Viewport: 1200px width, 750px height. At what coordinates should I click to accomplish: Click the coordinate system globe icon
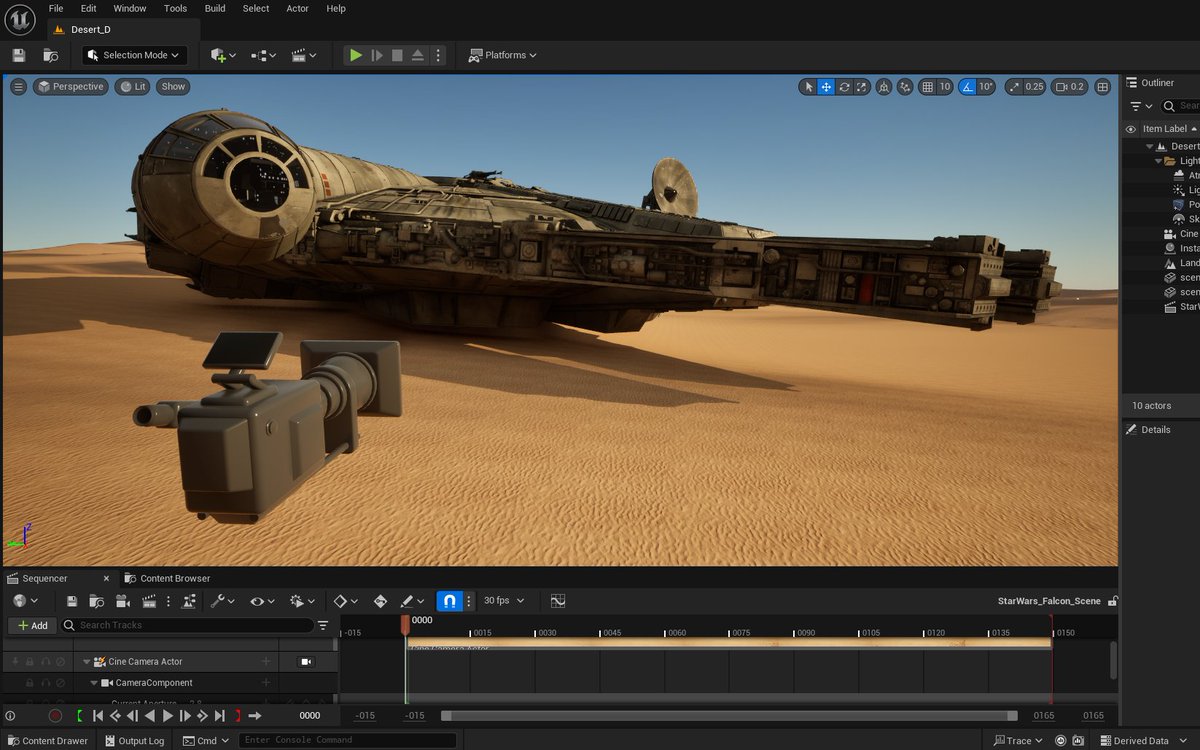point(884,87)
